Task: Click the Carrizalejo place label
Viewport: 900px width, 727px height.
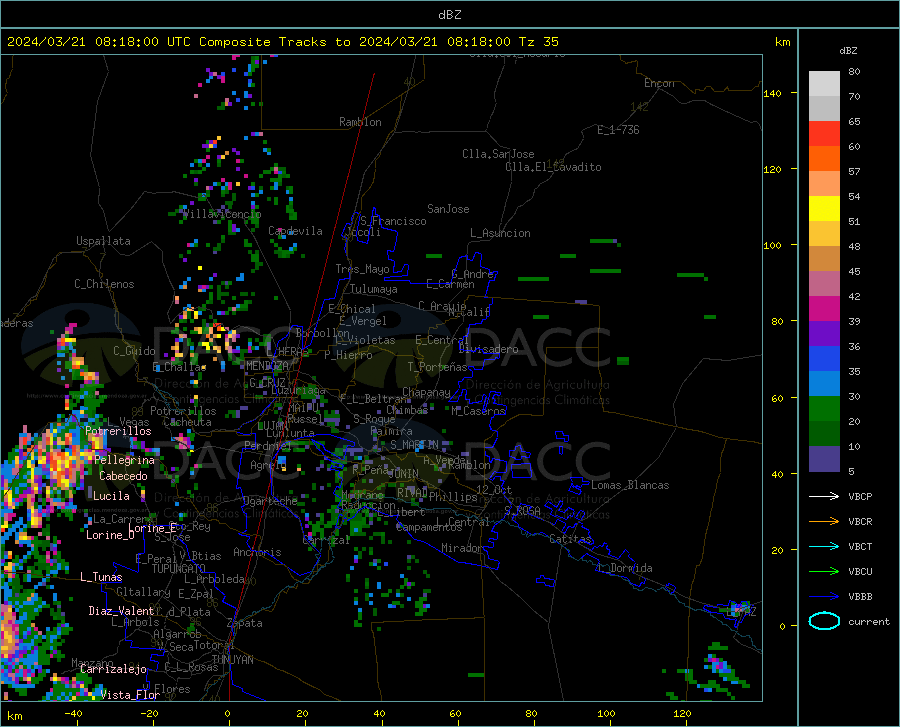Action: [113, 669]
